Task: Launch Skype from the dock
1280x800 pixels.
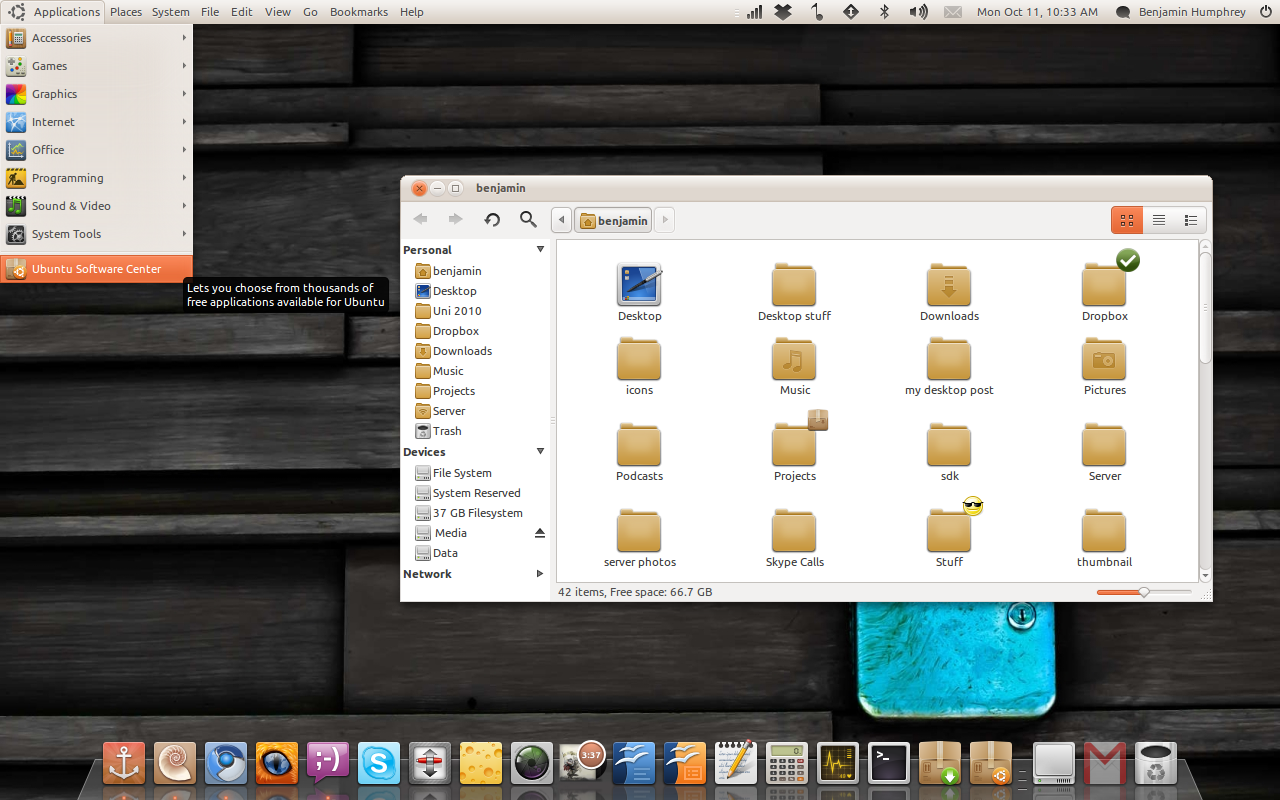Action: click(379, 763)
